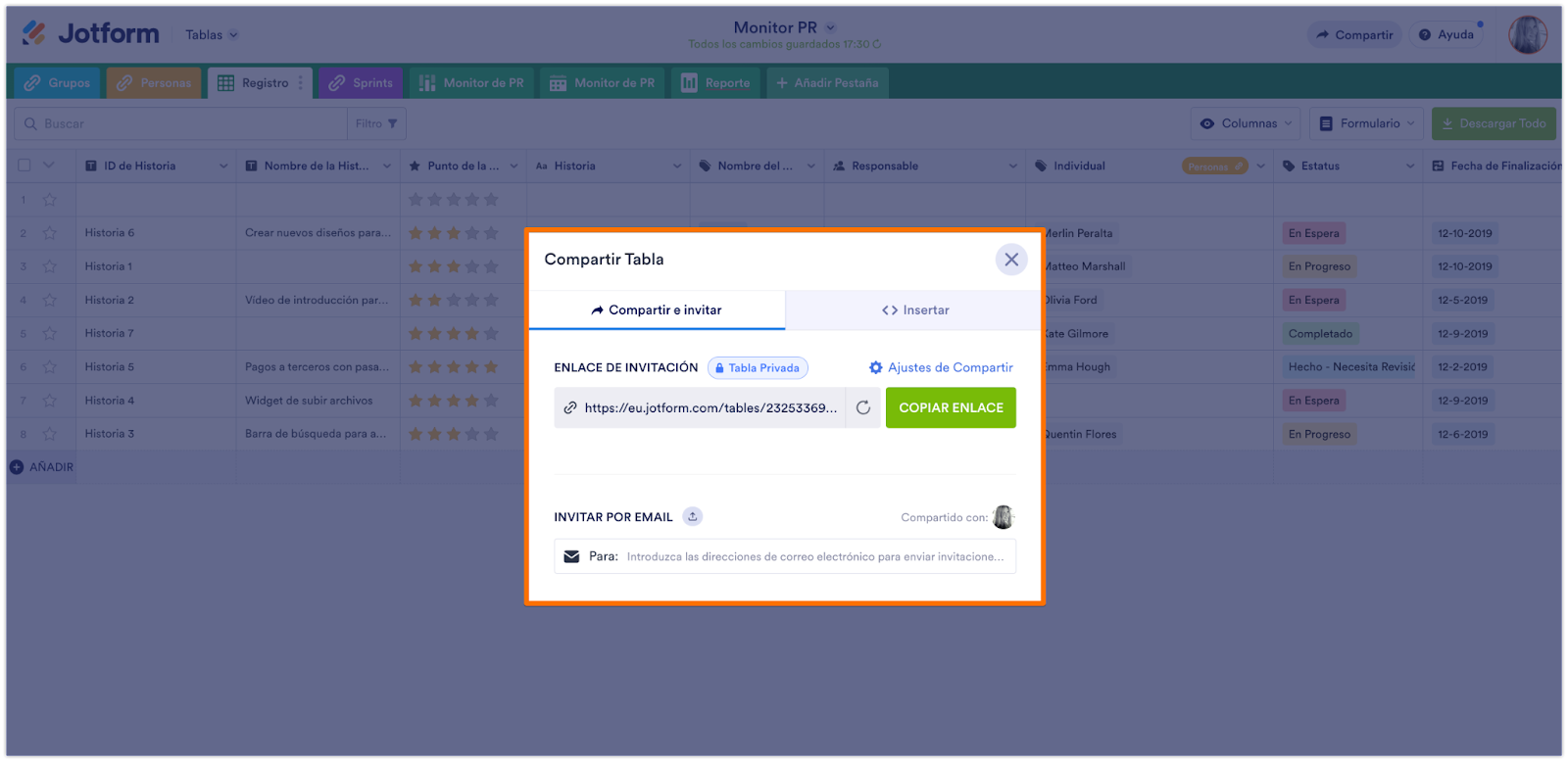Viewport: 1568px width, 762px height.
Task: Open the Ayuda help button
Action: click(x=1446, y=35)
